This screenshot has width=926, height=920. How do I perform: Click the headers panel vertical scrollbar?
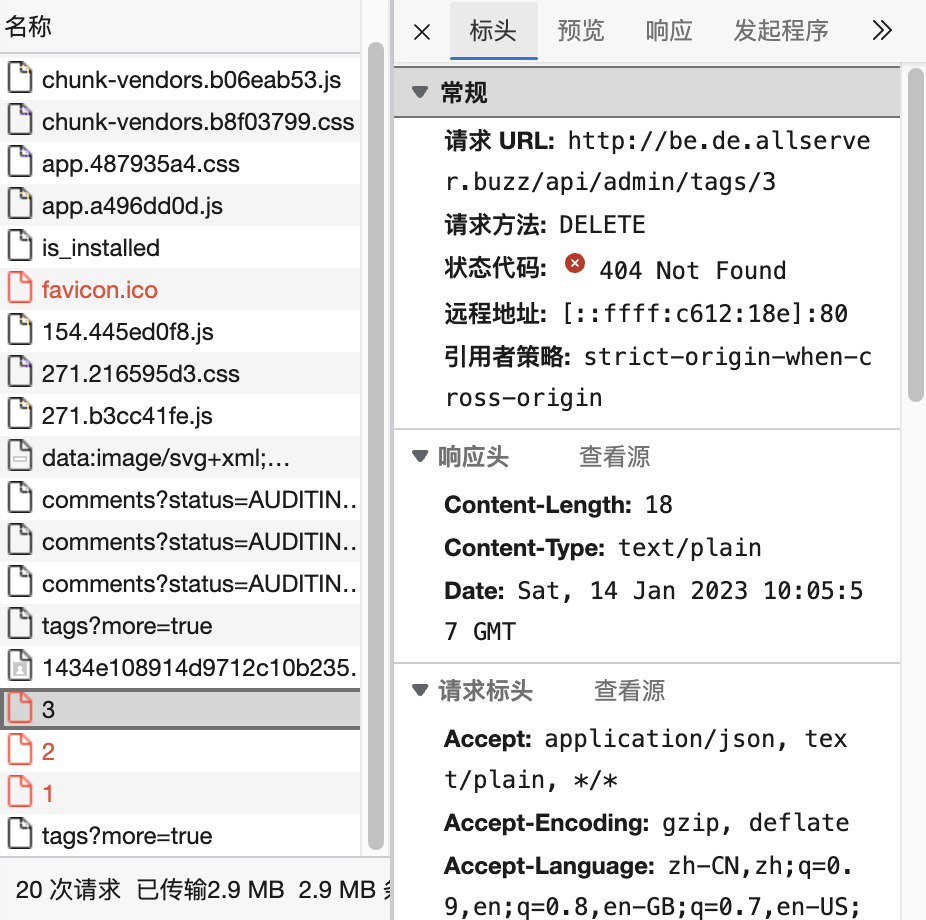point(916,235)
